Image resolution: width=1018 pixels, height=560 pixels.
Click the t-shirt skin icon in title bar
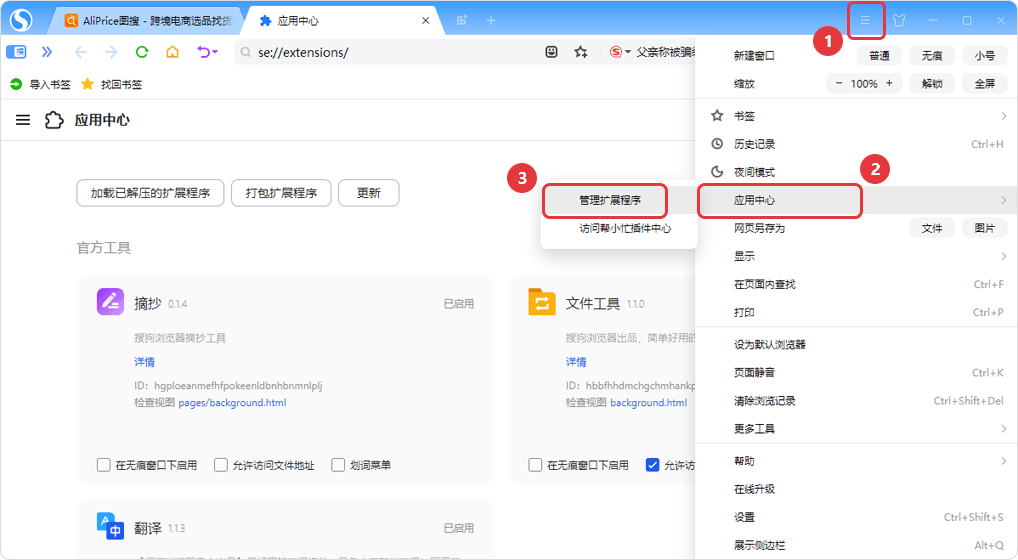click(899, 20)
